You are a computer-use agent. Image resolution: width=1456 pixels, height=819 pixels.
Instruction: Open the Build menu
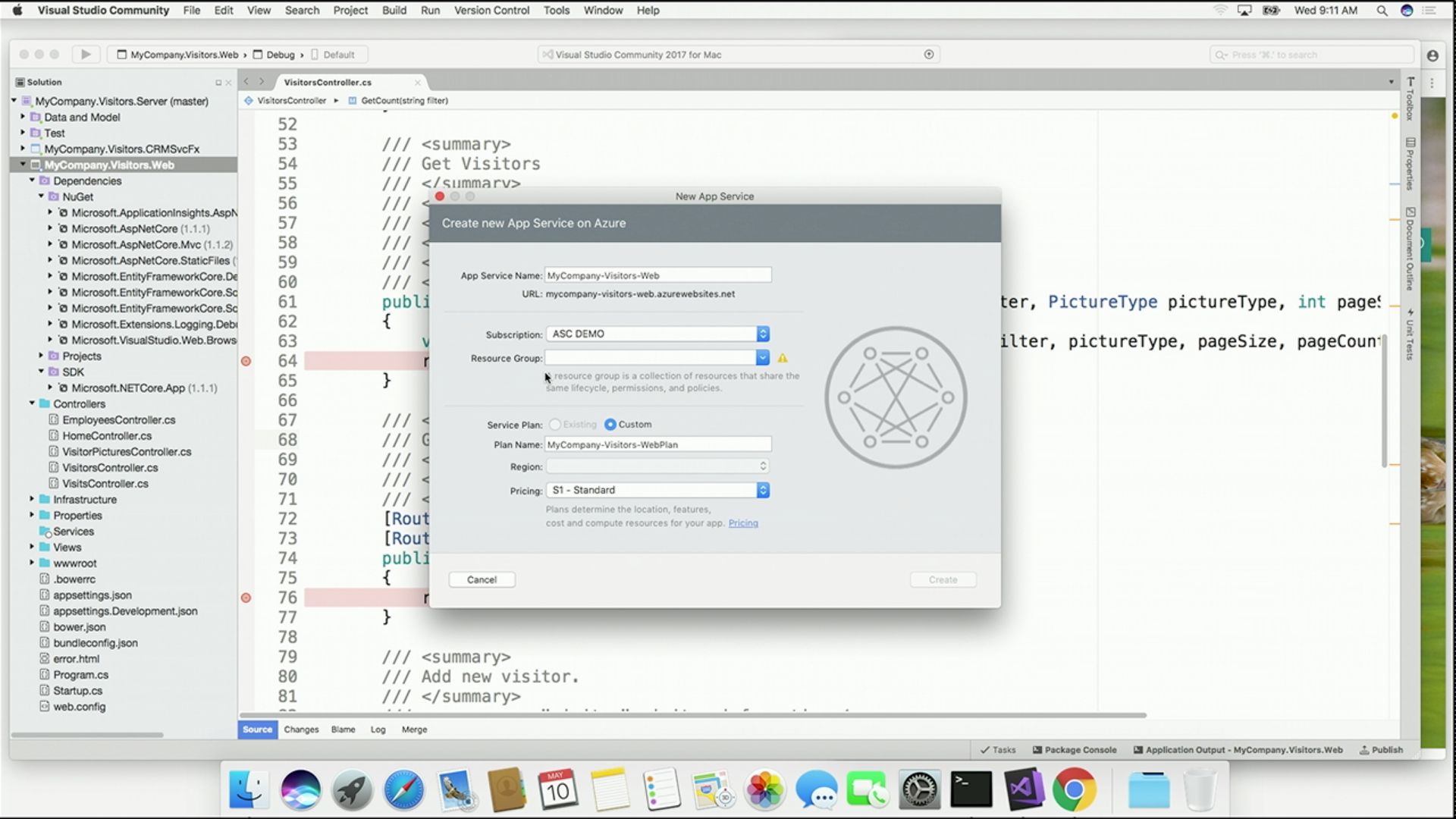[394, 11]
